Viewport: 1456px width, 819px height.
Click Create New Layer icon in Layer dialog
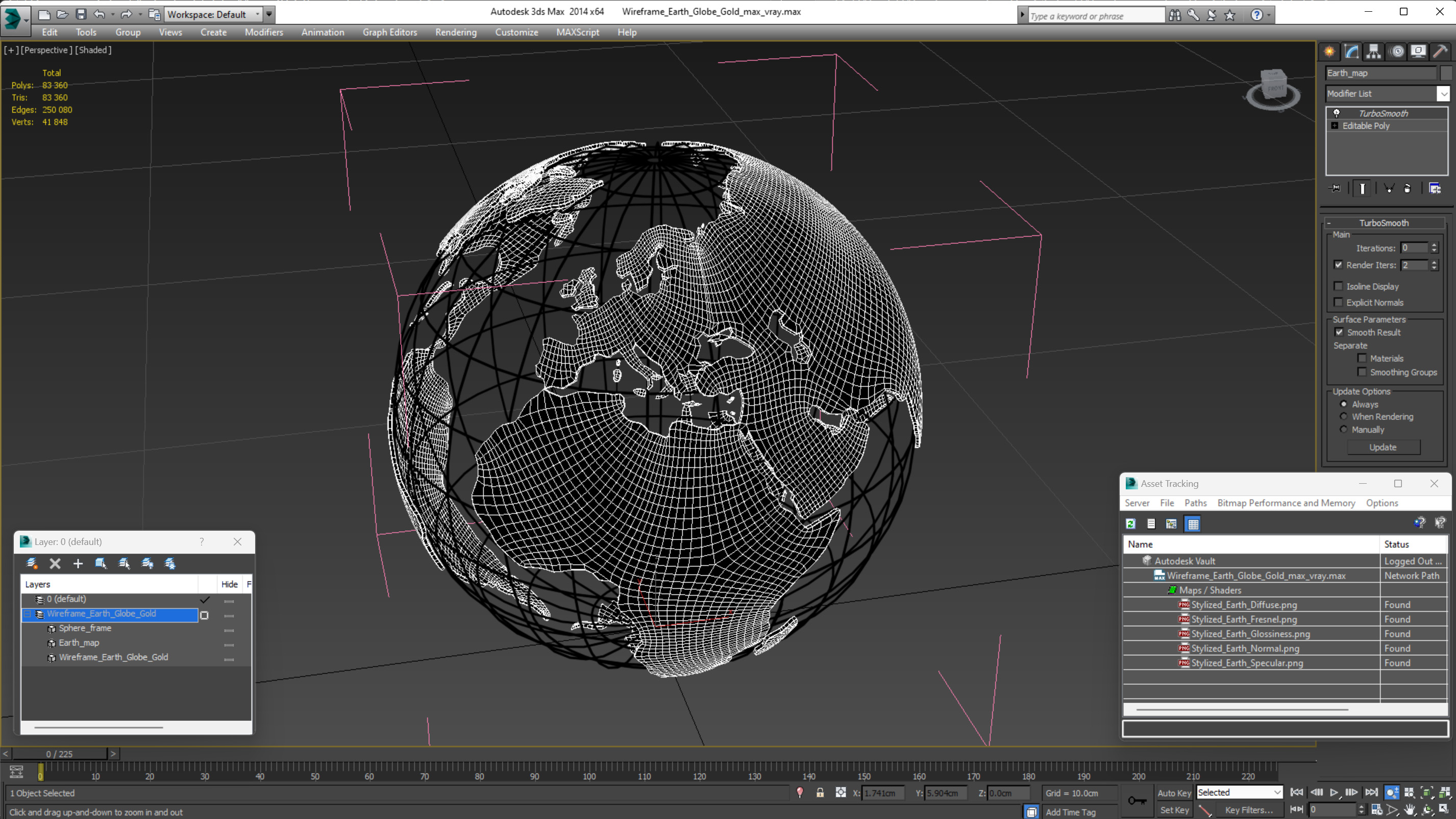coord(32,563)
